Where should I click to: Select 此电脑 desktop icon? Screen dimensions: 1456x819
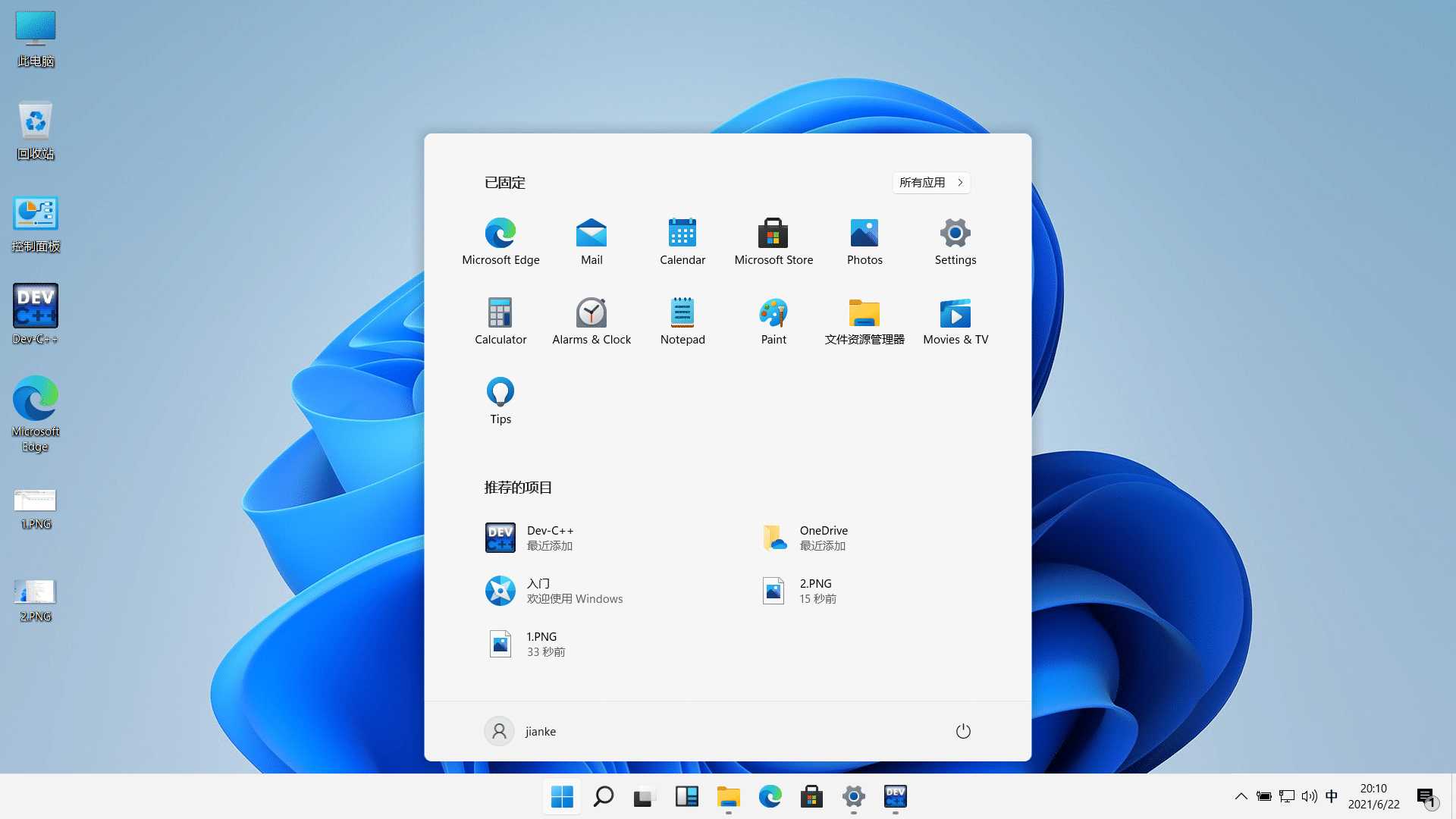pos(36,39)
